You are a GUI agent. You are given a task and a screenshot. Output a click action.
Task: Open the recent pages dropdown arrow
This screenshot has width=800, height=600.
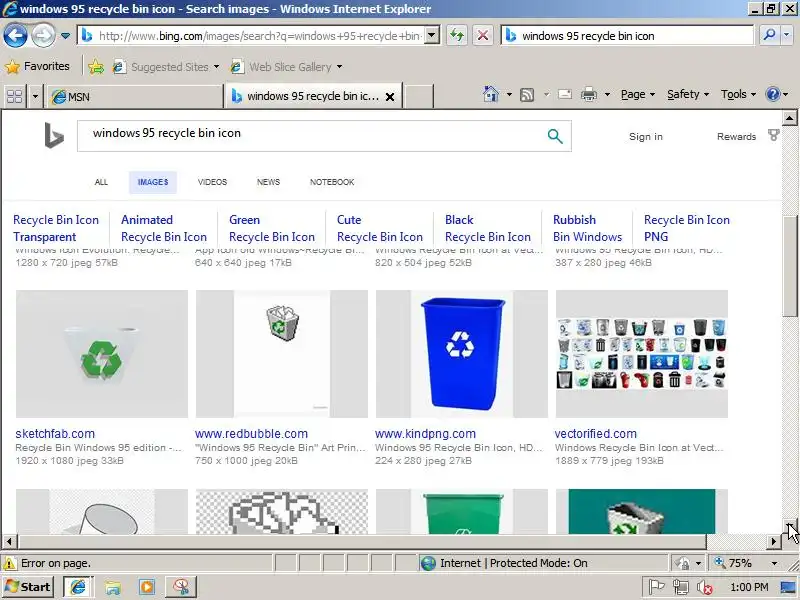[x=65, y=36]
